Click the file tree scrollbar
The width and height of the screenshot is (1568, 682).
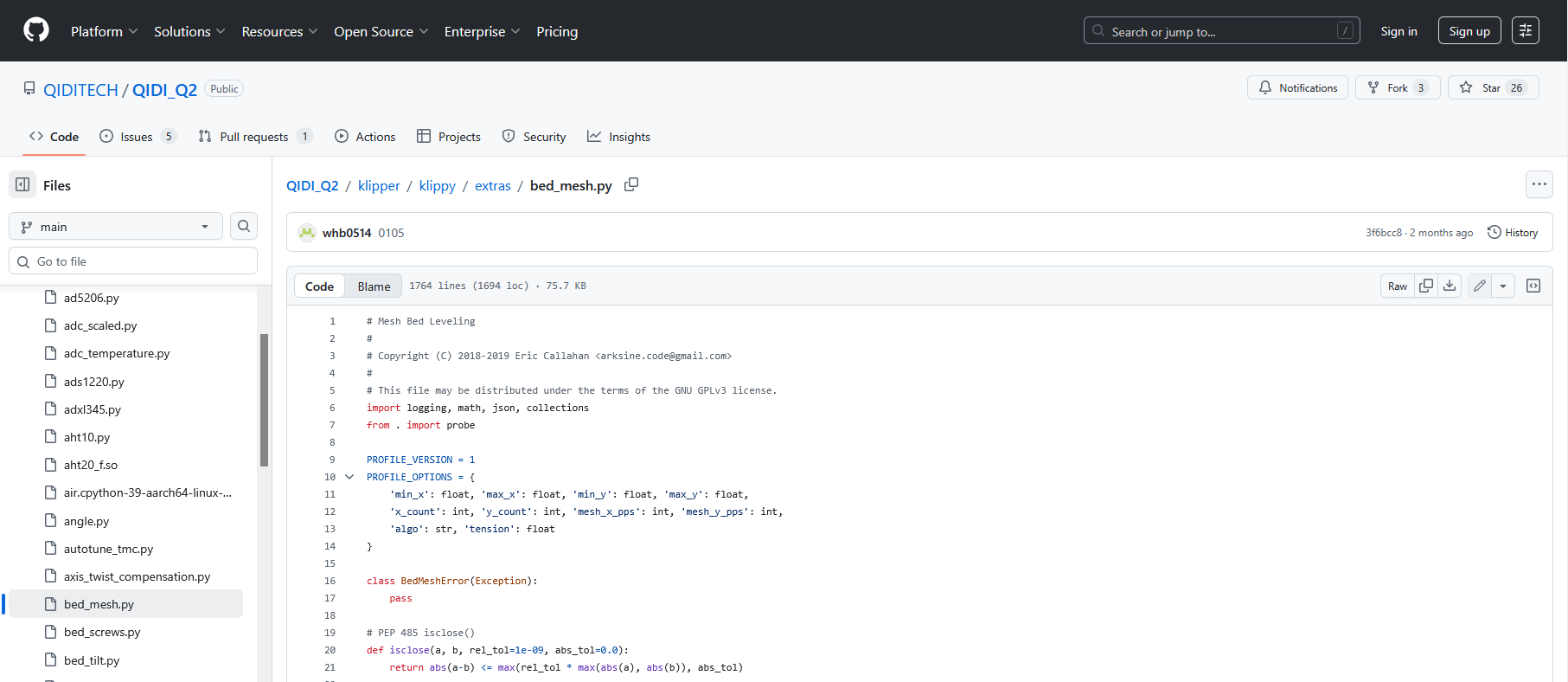pos(264,400)
